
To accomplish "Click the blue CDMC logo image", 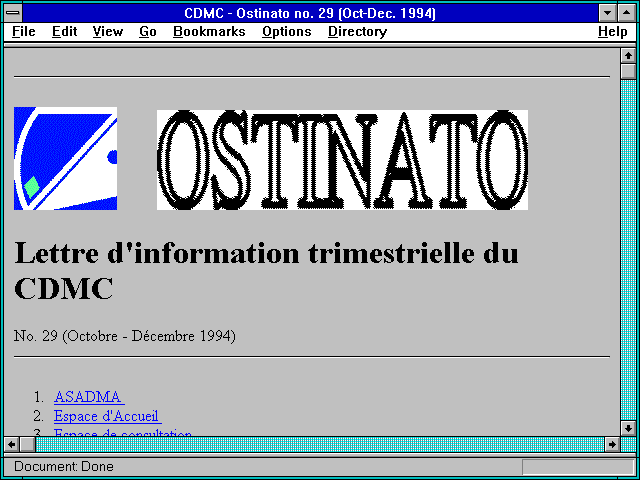I will [x=65, y=158].
